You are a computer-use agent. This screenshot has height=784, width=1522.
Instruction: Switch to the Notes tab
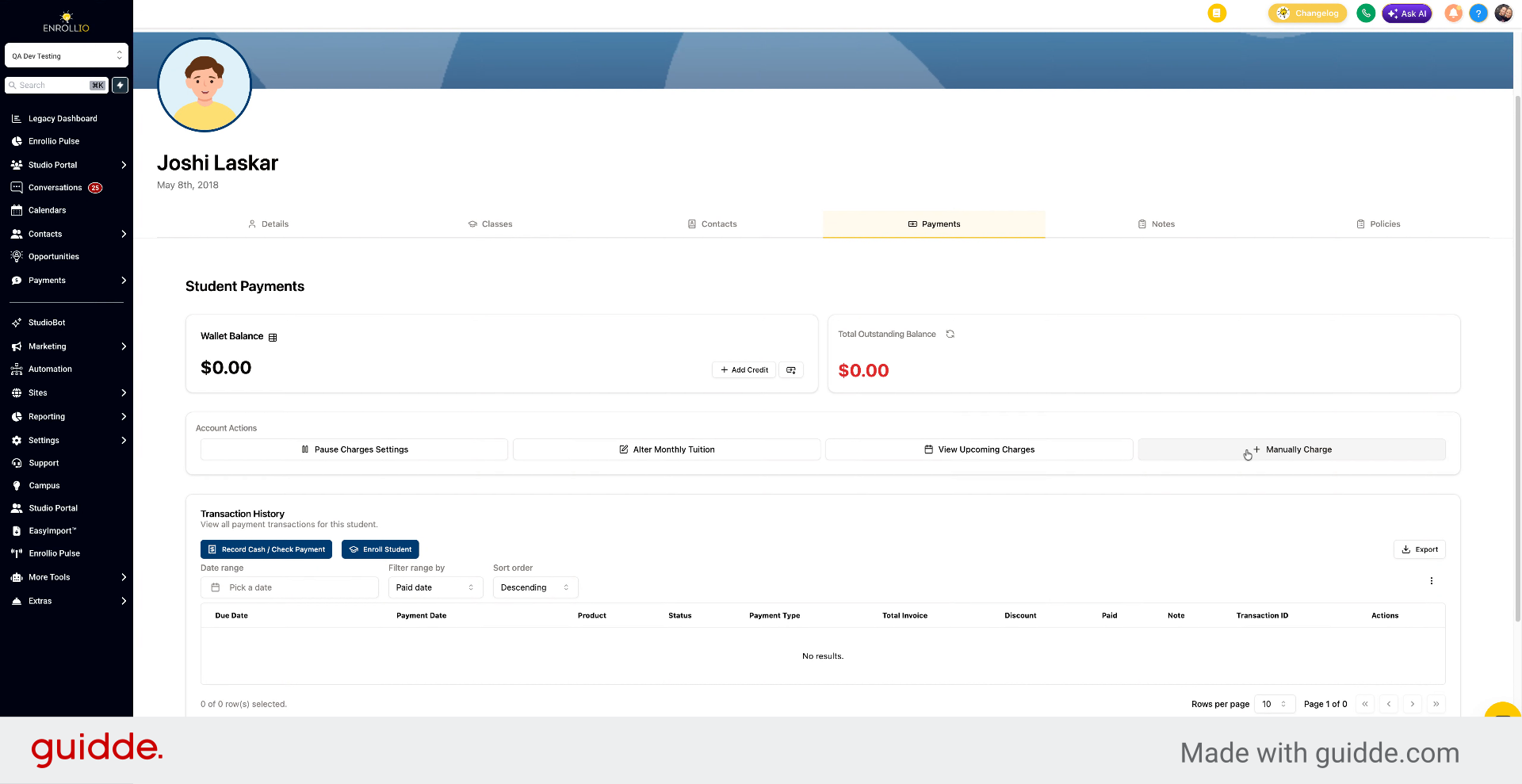(1156, 224)
